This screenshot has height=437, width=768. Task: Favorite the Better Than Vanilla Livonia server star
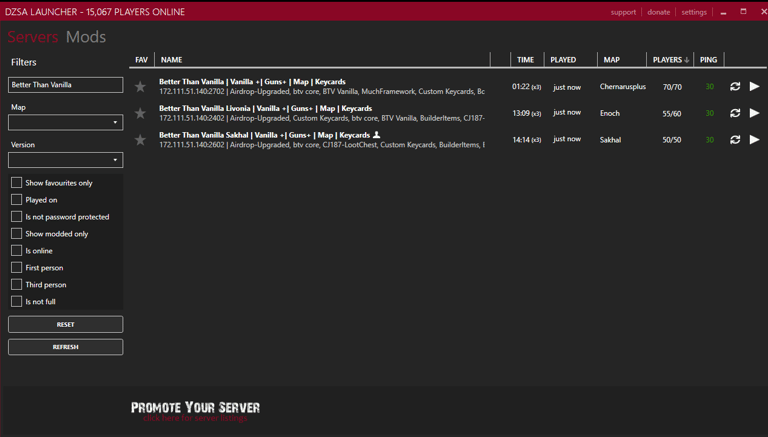click(140, 113)
